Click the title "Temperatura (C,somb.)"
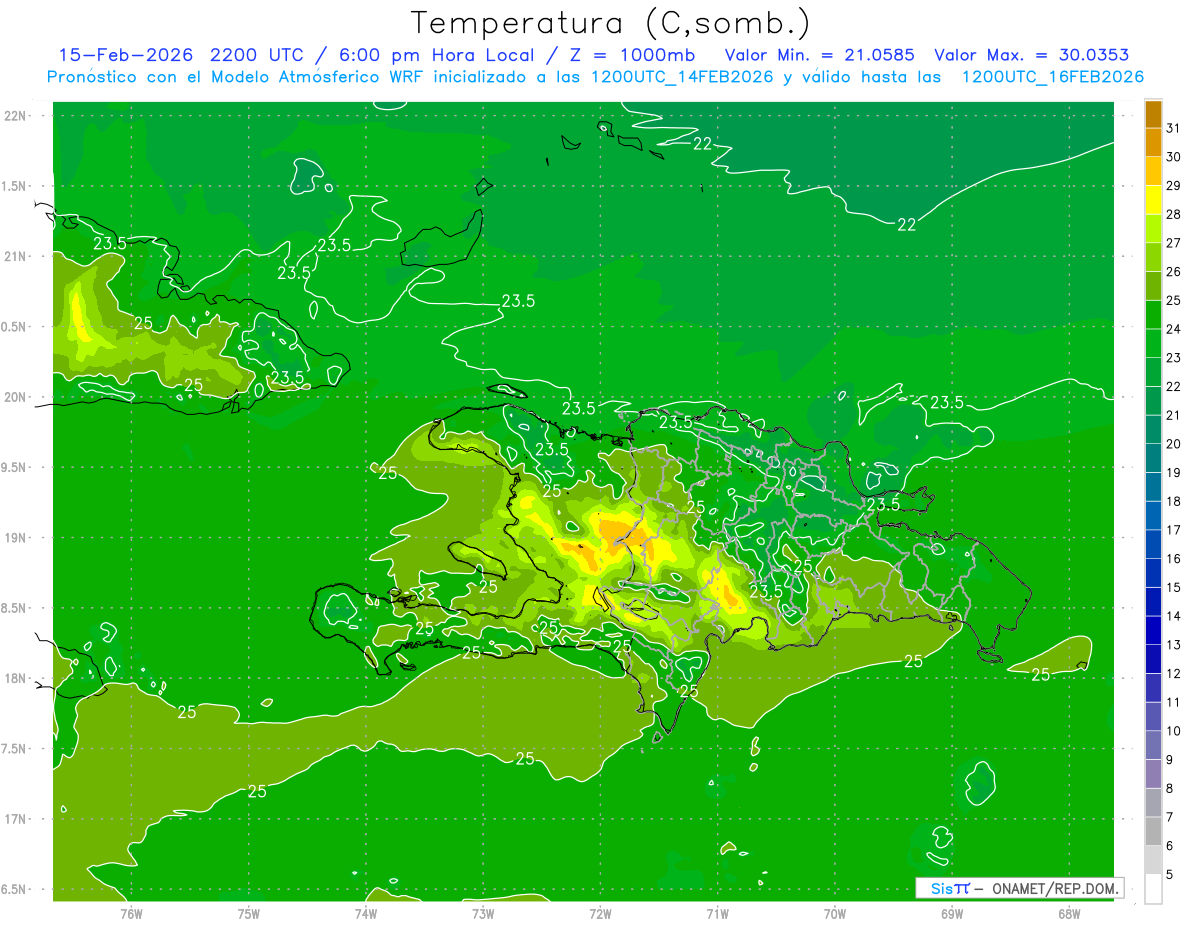Screen dimensions: 1200x927 click(x=611, y=23)
